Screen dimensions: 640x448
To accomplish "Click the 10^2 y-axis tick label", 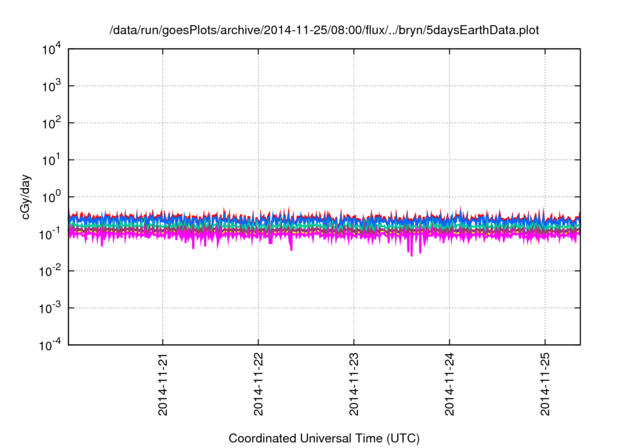I will (51, 123).
